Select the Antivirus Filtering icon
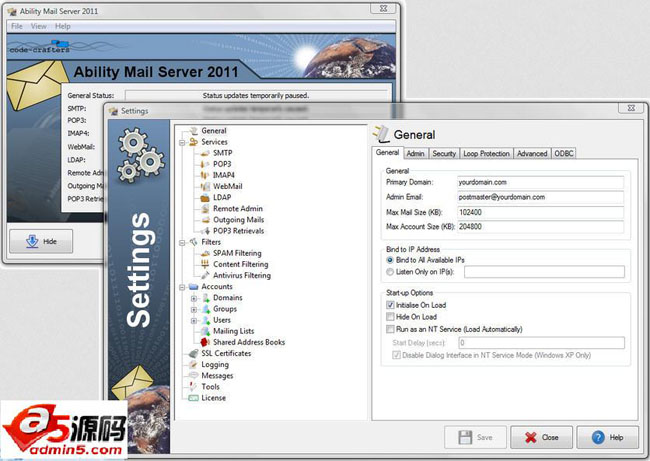 click(x=205, y=275)
